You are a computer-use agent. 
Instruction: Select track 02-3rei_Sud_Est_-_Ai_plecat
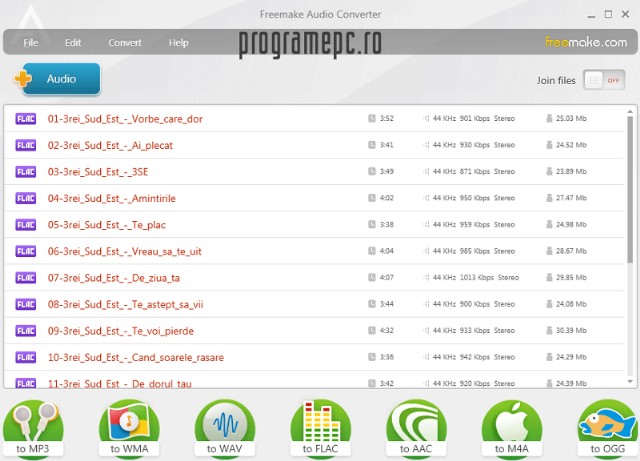coord(110,145)
